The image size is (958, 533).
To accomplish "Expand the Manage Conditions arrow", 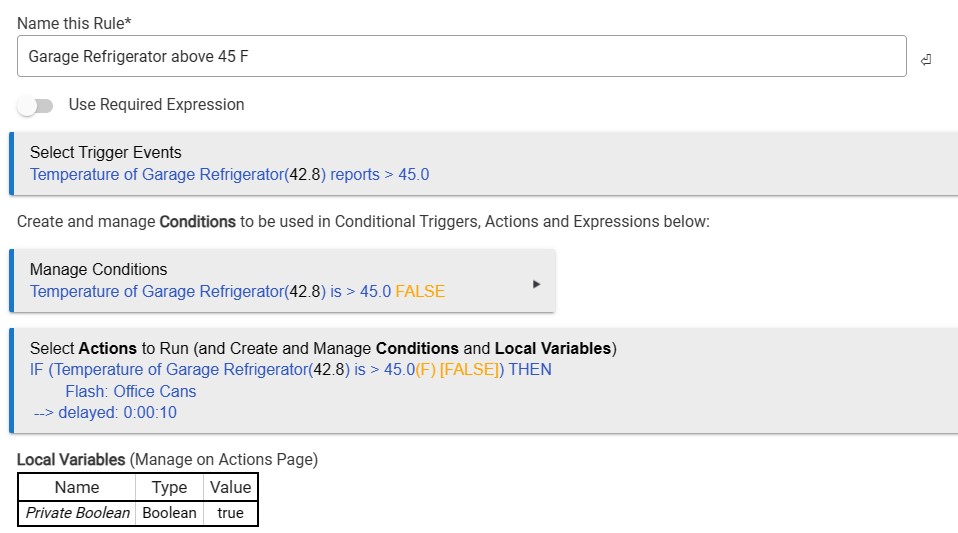I will pos(536,284).
